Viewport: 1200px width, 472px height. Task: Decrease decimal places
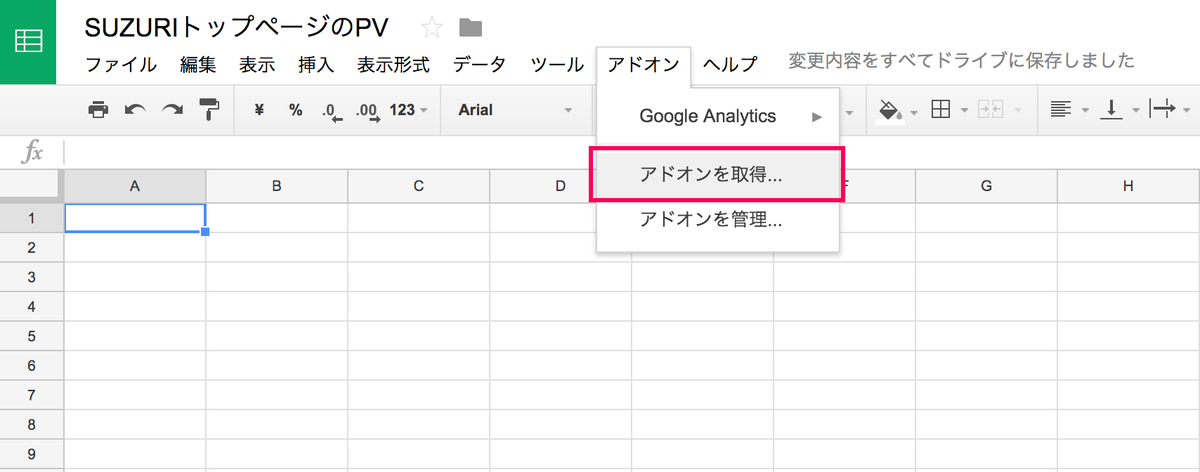tap(332, 111)
